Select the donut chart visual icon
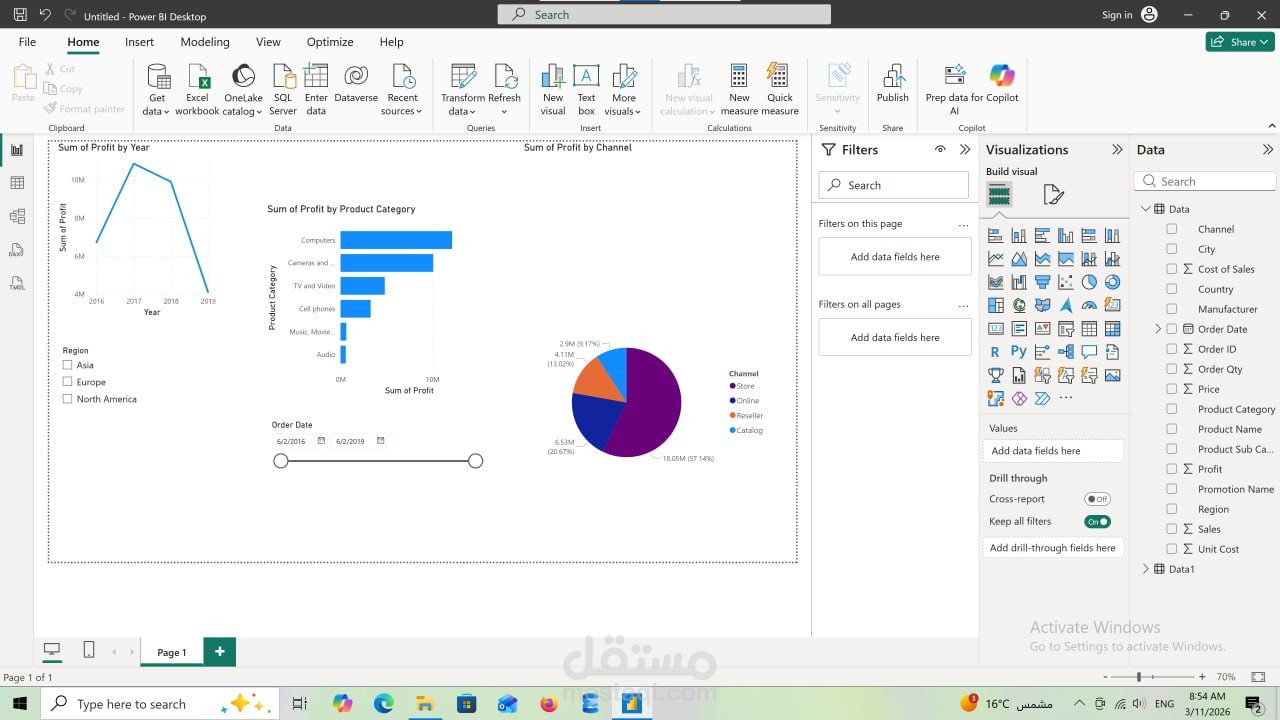The image size is (1280, 720). click(x=1111, y=281)
